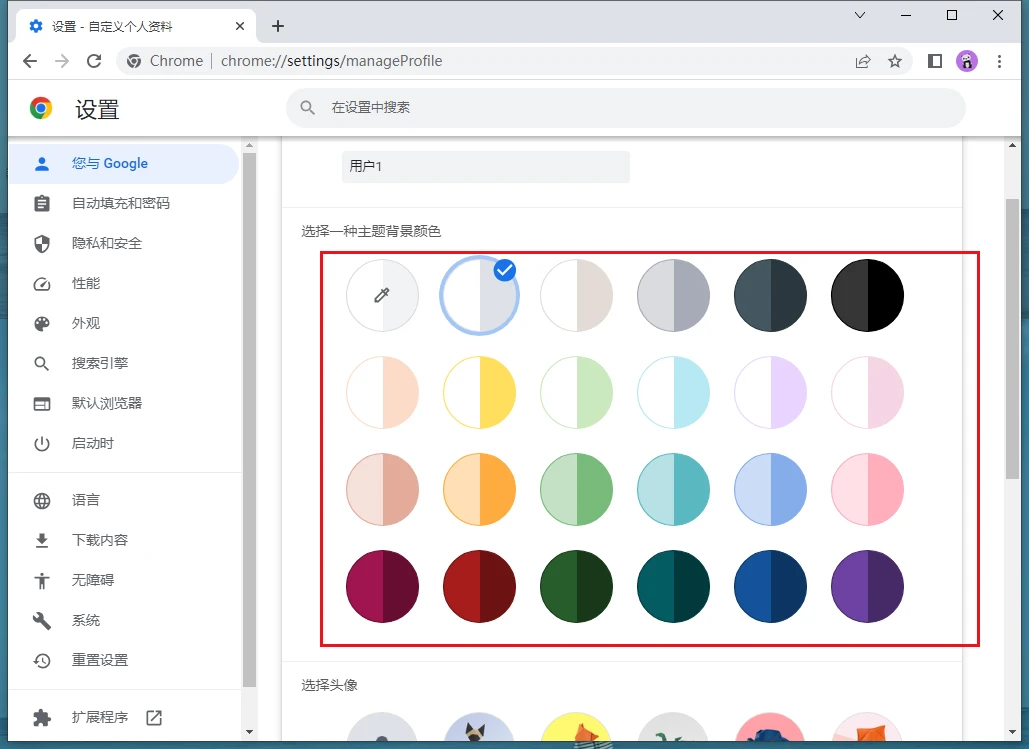Click the site info Chrome chip
Image resolution: width=1029 pixels, height=749 pixels.
165,61
